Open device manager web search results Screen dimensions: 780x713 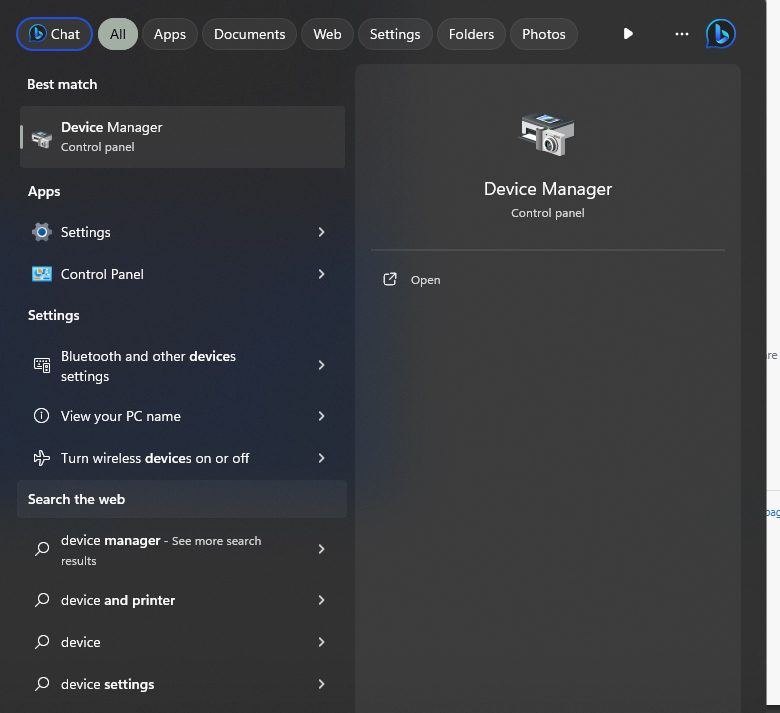tap(183, 549)
